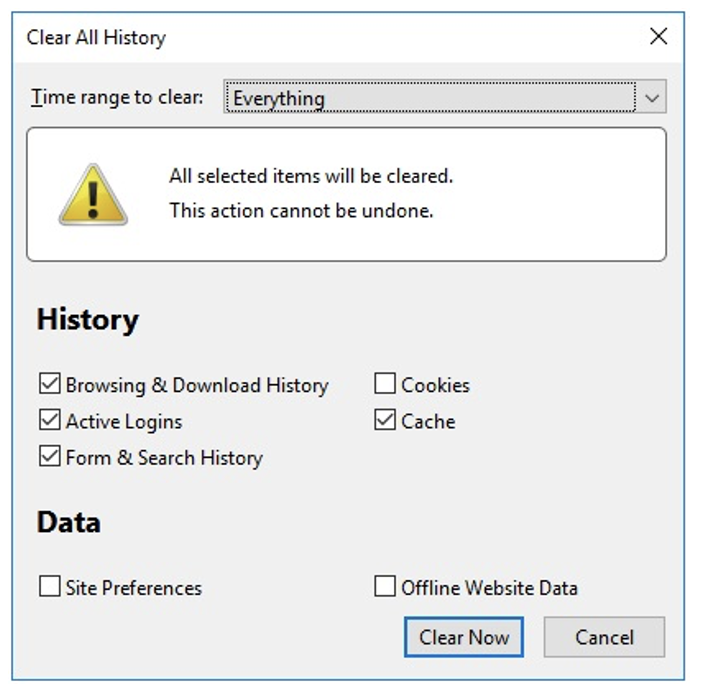Click the 'All selected items will be cleared' text
706x700 pixels.
pyautogui.click(x=311, y=176)
